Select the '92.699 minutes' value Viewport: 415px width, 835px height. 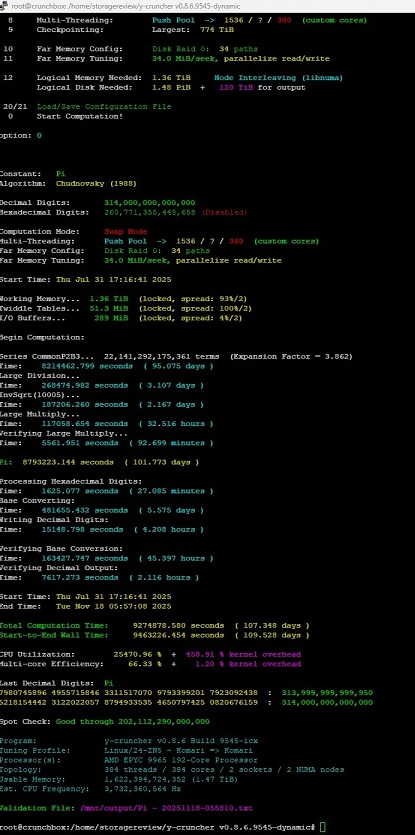coord(171,443)
